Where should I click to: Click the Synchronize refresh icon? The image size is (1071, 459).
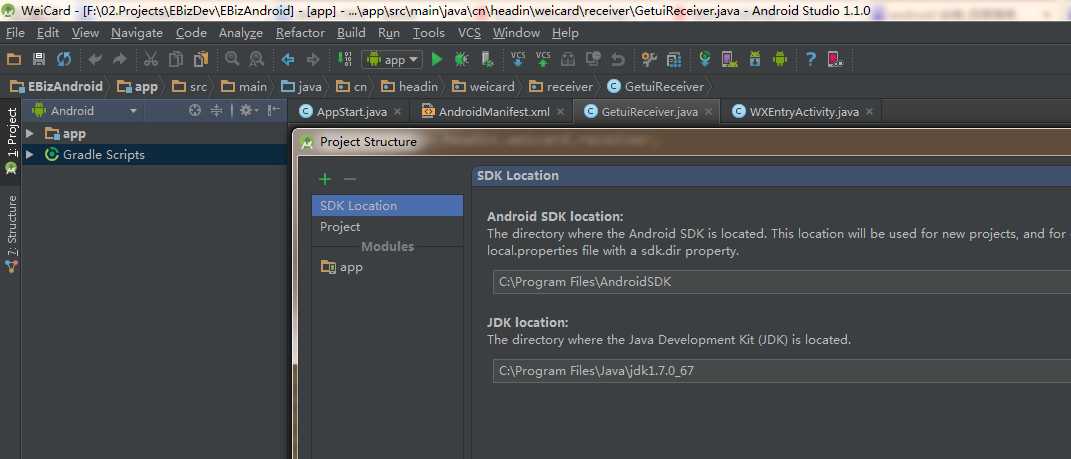[64, 60]
